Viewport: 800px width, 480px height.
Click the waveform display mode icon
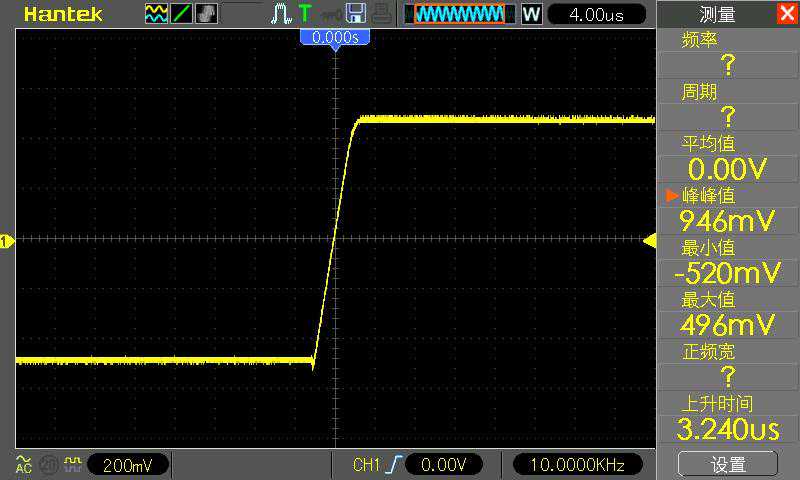[156, 14]
